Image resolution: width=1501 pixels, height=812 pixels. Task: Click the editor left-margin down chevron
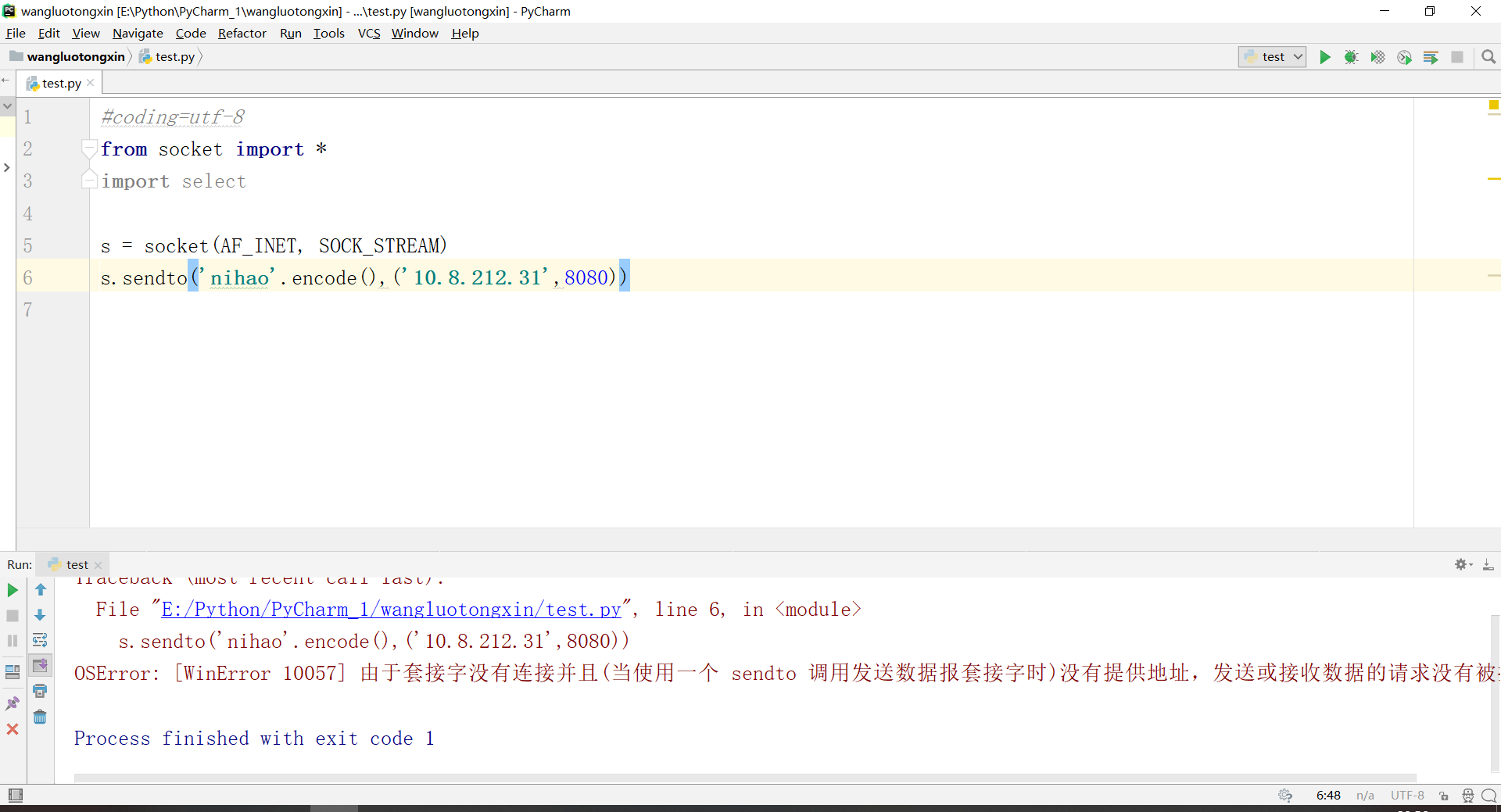click(7, 105)
